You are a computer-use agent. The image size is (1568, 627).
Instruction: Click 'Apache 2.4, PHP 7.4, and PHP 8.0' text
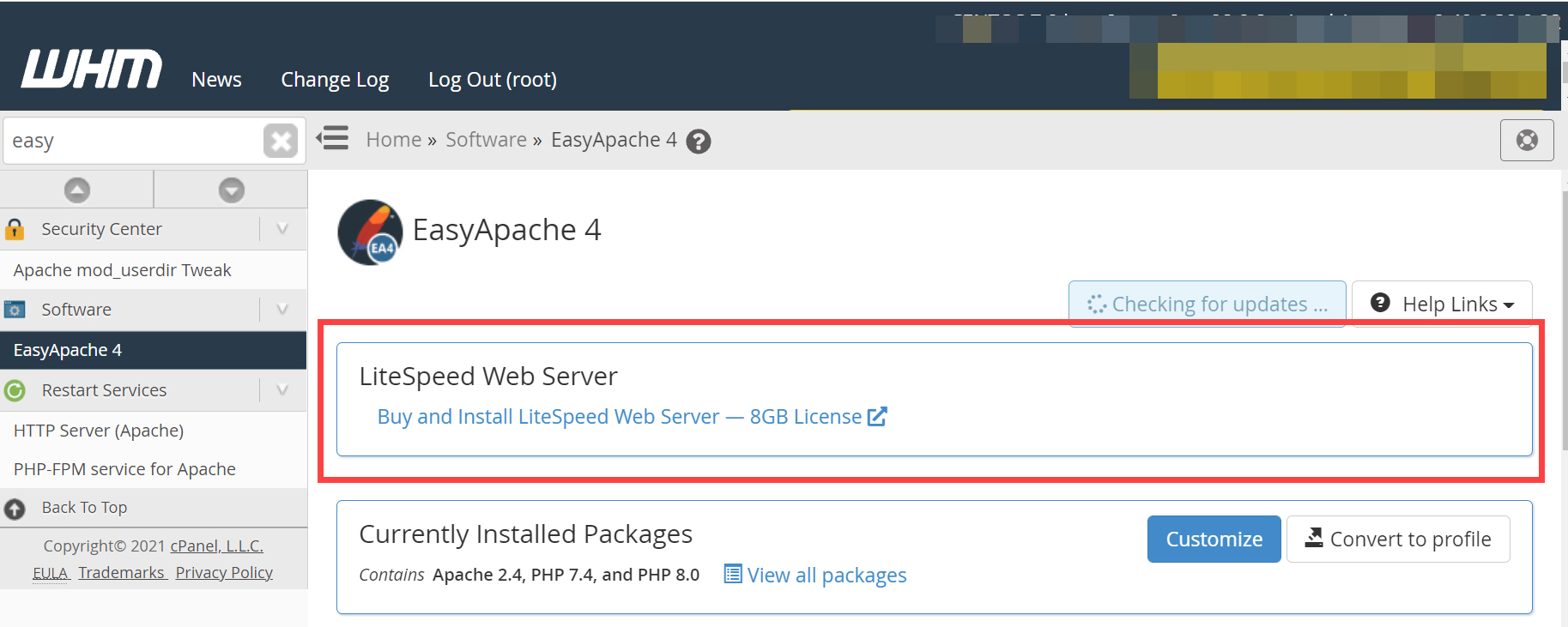(x=566, y=575)
